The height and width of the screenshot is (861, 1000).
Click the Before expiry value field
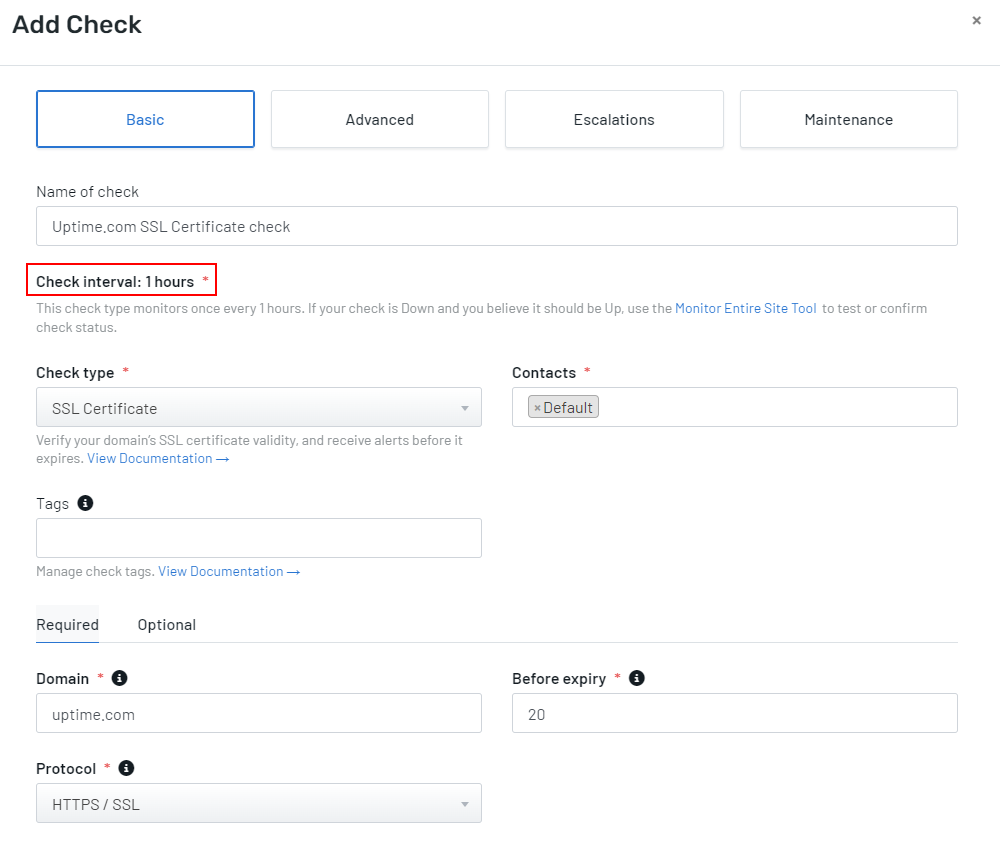(x=735, y=713)
